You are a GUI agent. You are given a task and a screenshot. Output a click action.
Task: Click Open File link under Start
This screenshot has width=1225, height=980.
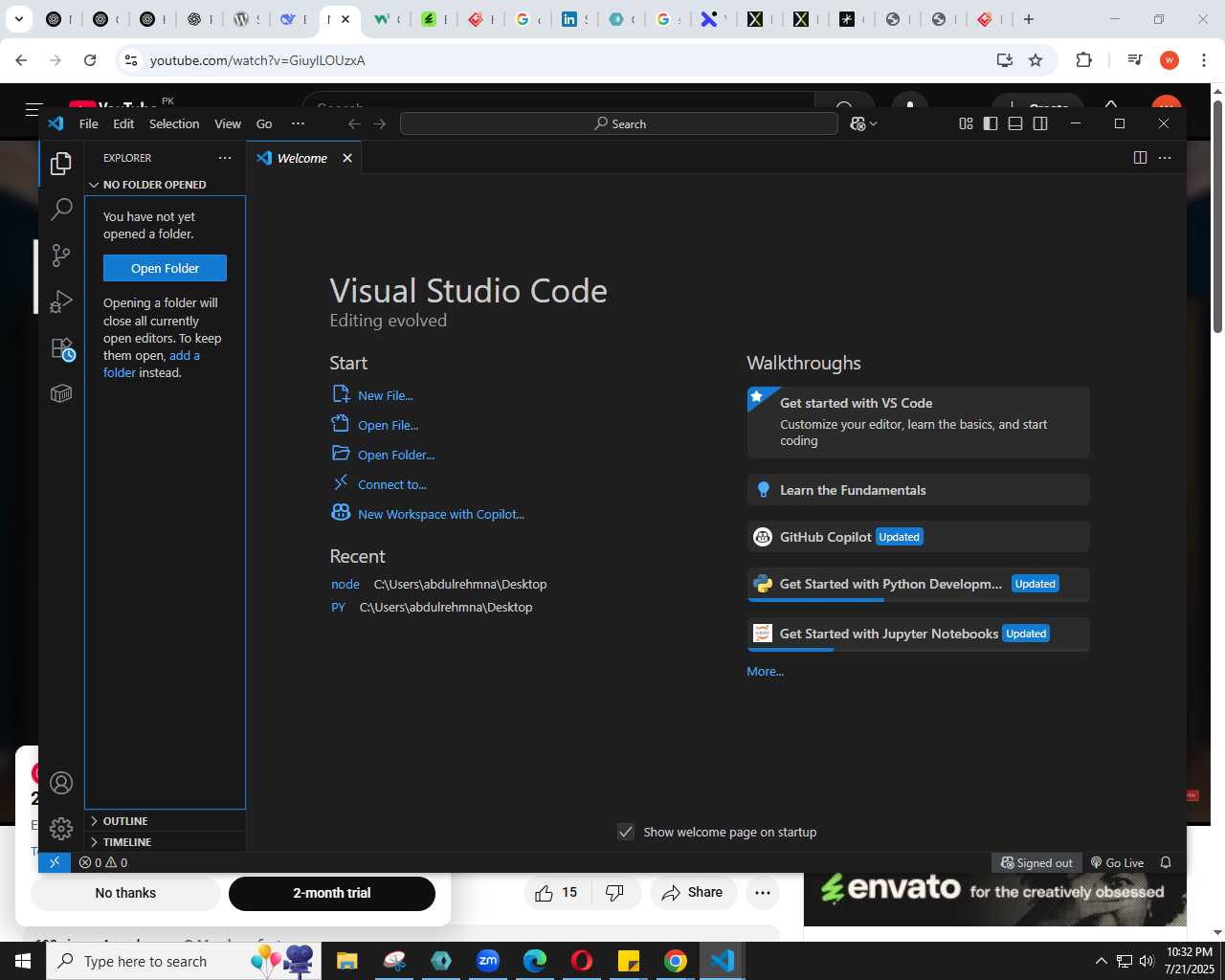click(x=388, y=425)
